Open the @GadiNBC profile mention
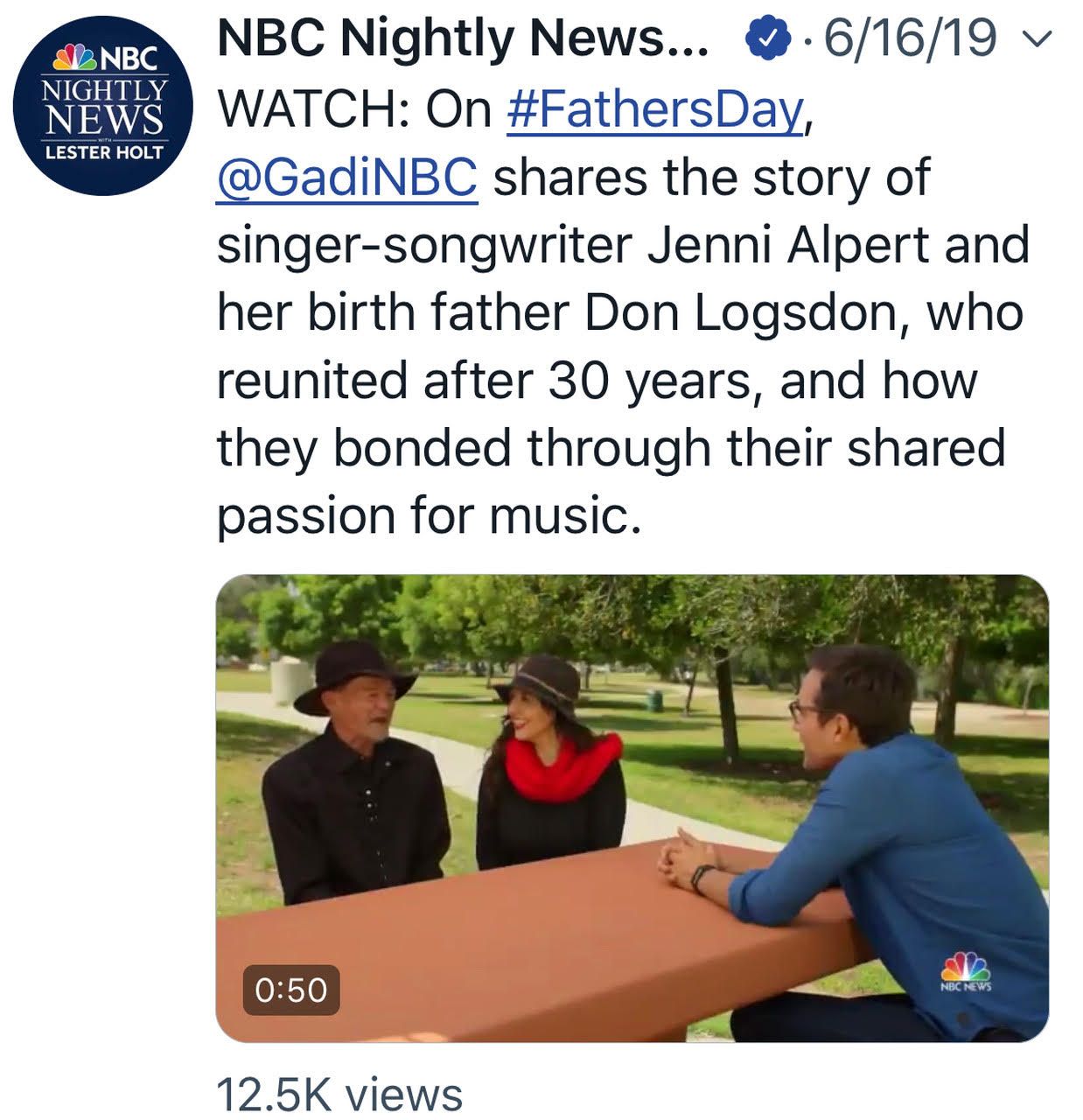 [x=347, y=178]
